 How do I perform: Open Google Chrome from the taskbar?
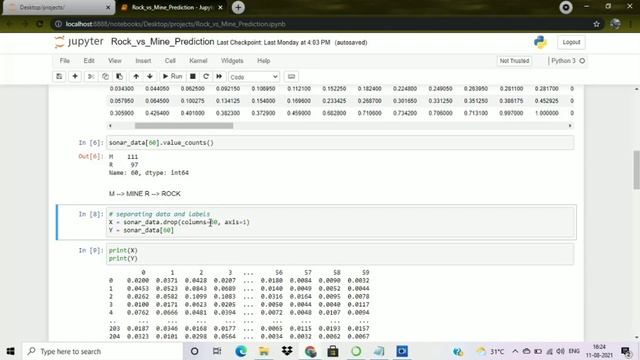[x=310, y=351]
